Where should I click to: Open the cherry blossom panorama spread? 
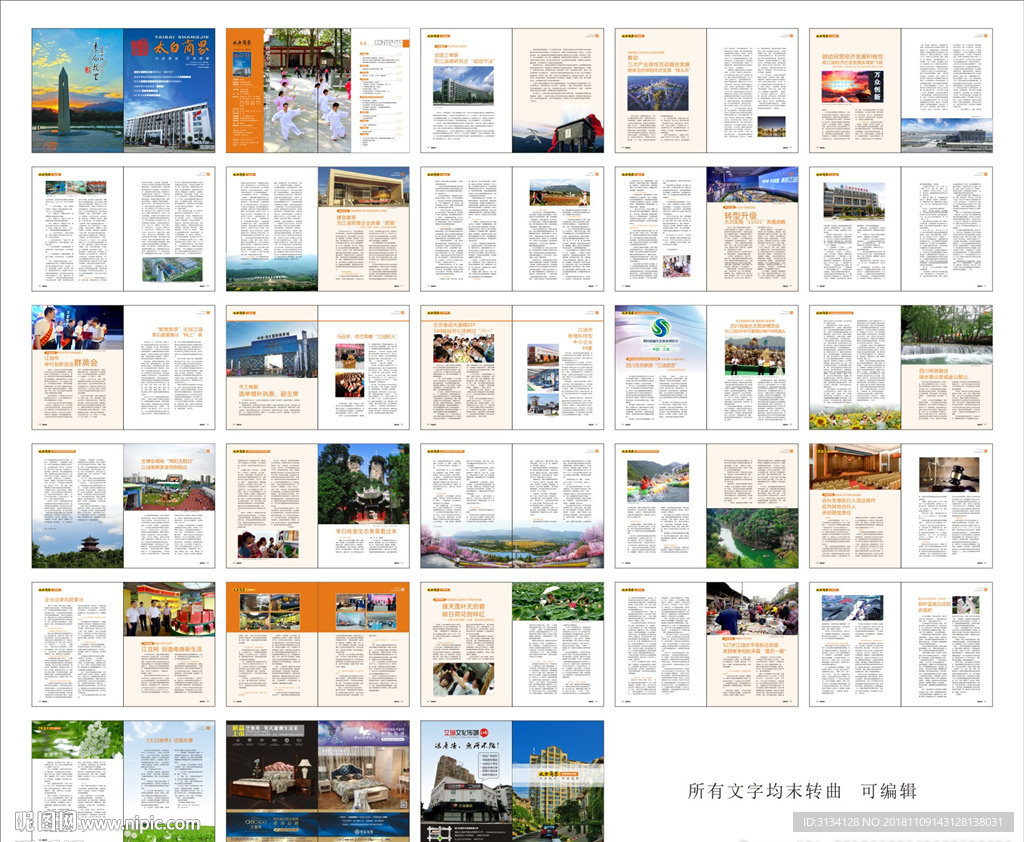511,545
